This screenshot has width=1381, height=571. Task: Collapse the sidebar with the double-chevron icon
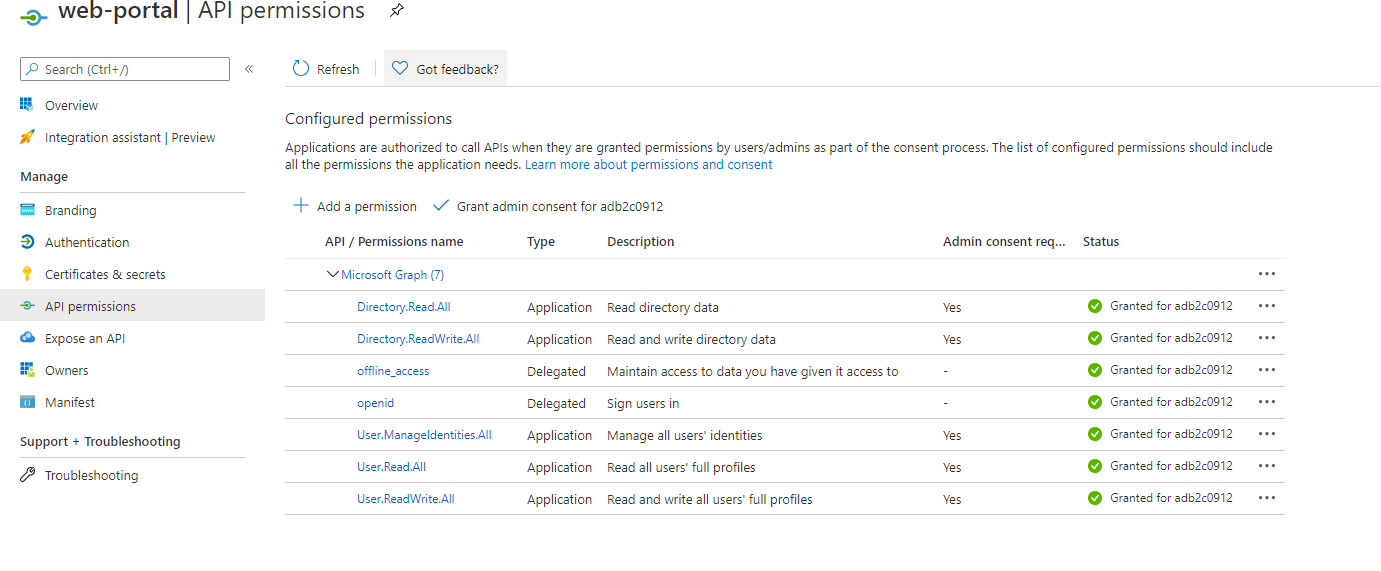point(249,69)
